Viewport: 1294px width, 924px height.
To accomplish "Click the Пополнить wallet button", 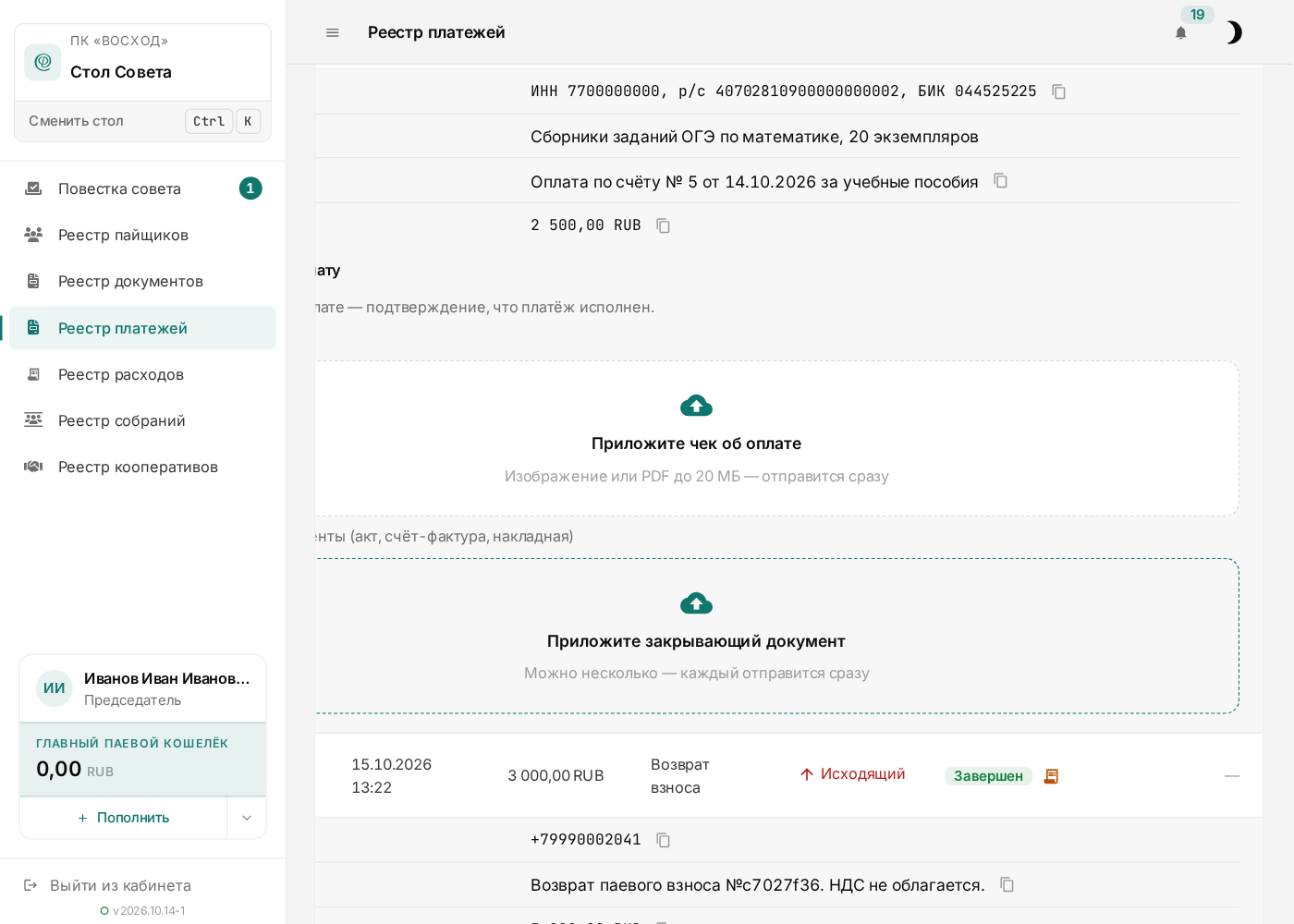I will (x=123, y=818).
